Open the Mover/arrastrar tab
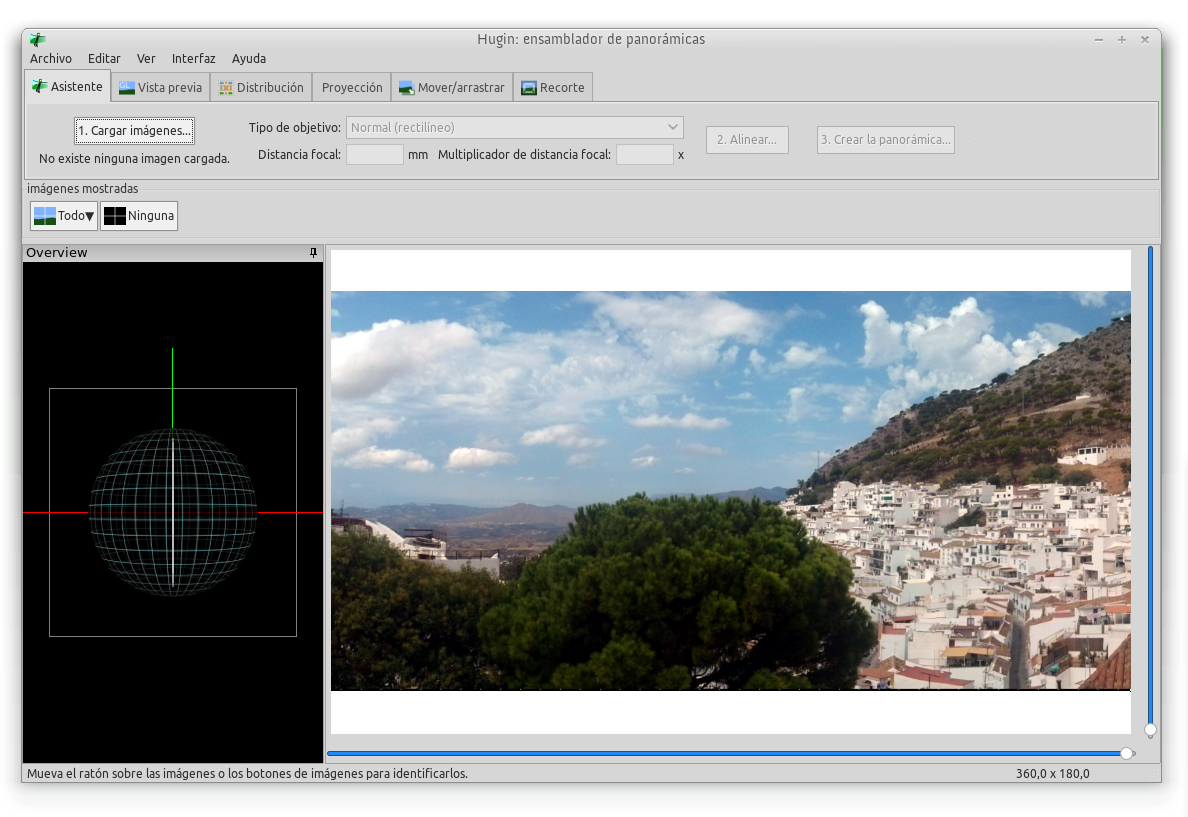The image size is (1188, 817). tap(451, 88)
